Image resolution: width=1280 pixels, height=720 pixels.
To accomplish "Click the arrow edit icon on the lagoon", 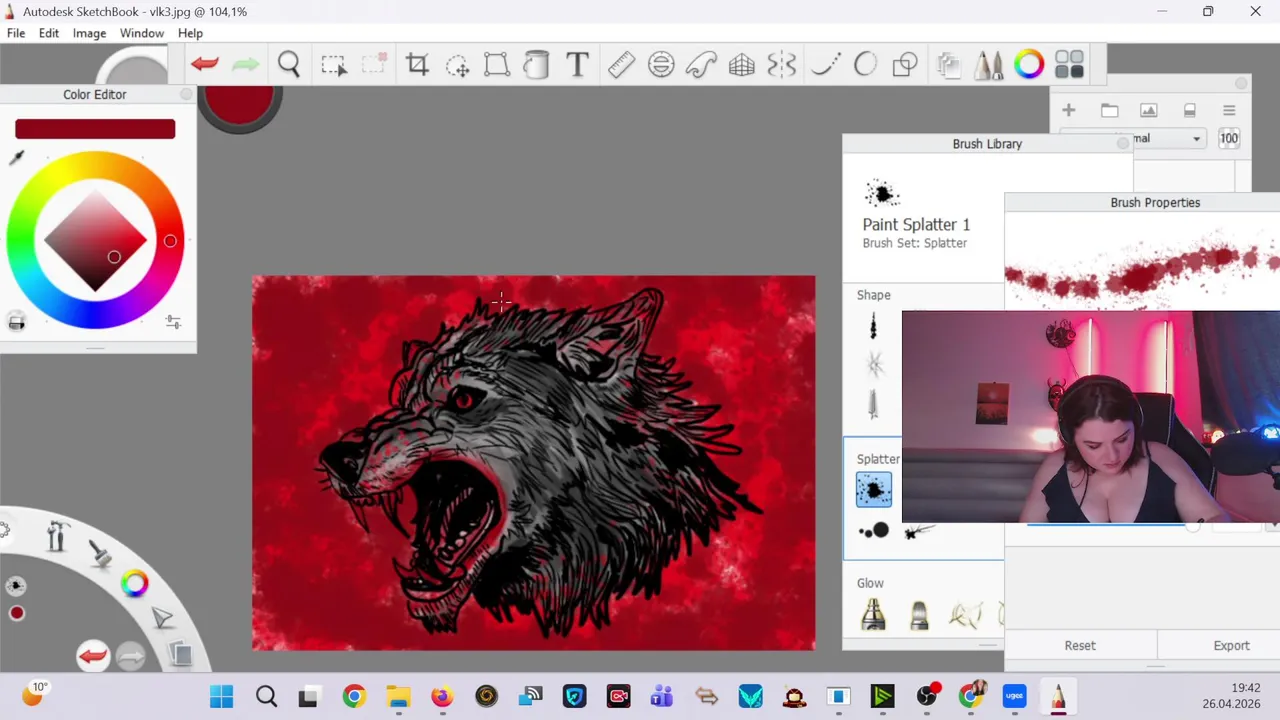I will [162, 618].
